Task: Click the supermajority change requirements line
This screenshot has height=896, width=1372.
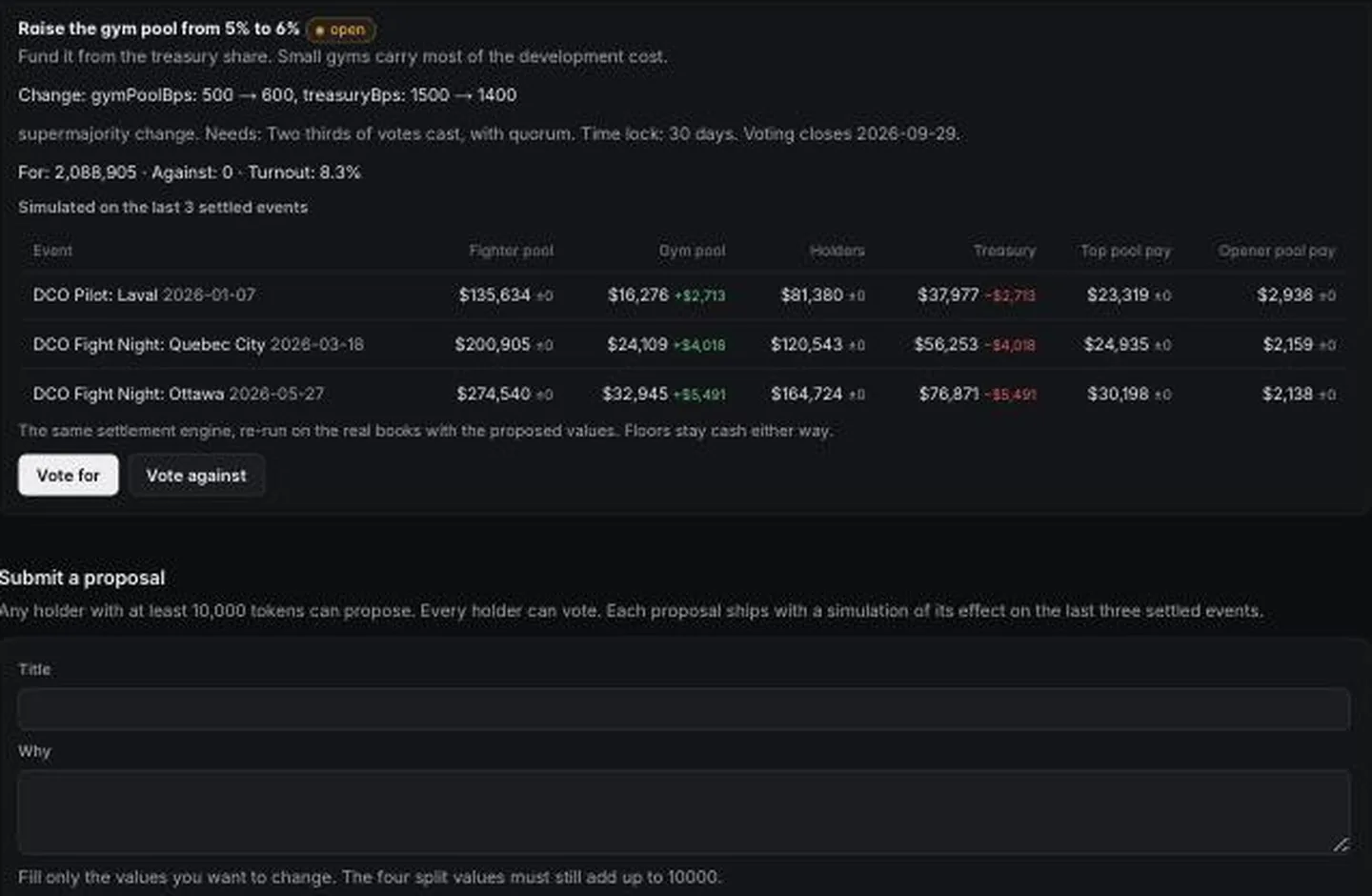Action: pyautogui.click(x=489, y=133)
